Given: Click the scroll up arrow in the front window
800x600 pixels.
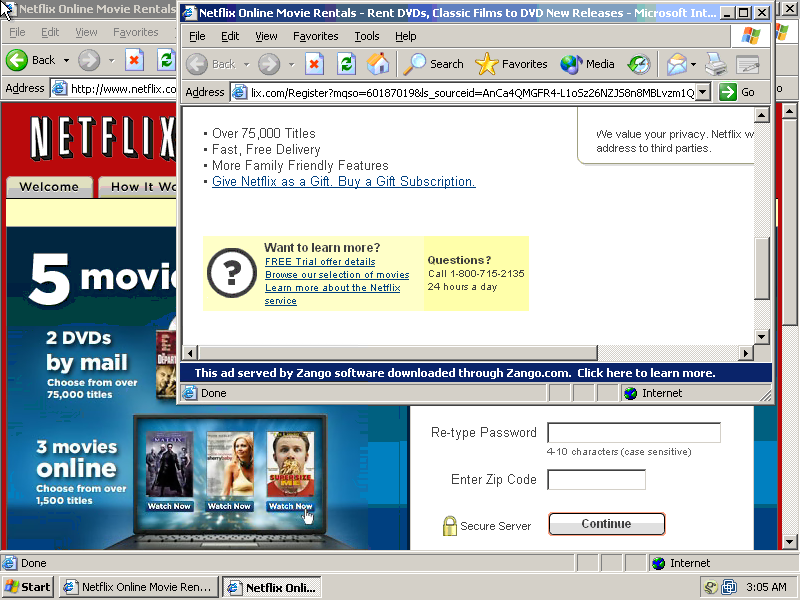Looking at the screenshot, I should tap(761, 115).
